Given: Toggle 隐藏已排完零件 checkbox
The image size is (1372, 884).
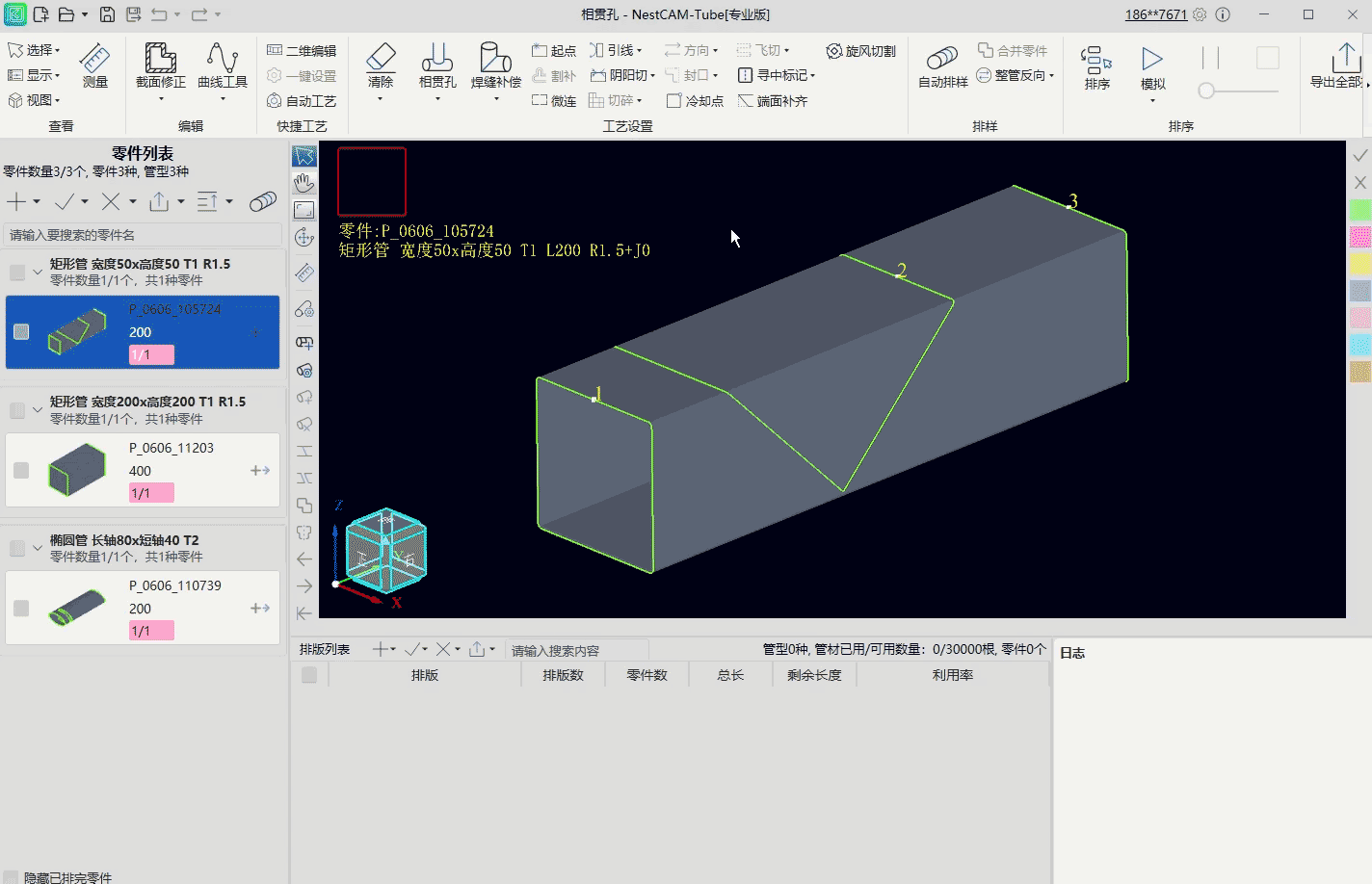Looking at the screenshot, I should [x=12, y=877].
